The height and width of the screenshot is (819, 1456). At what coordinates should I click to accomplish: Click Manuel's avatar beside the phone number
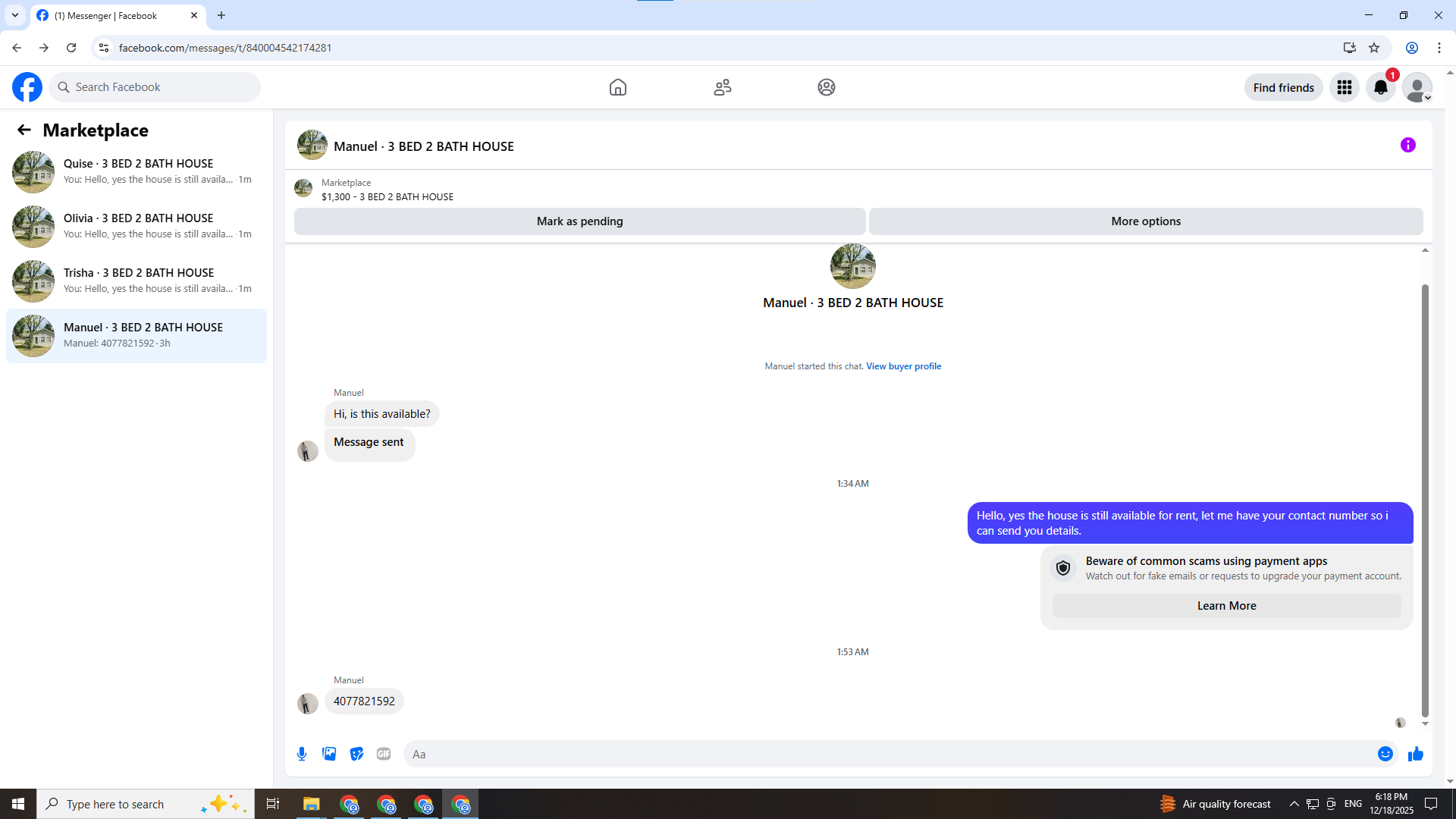[x=308, y=704]
